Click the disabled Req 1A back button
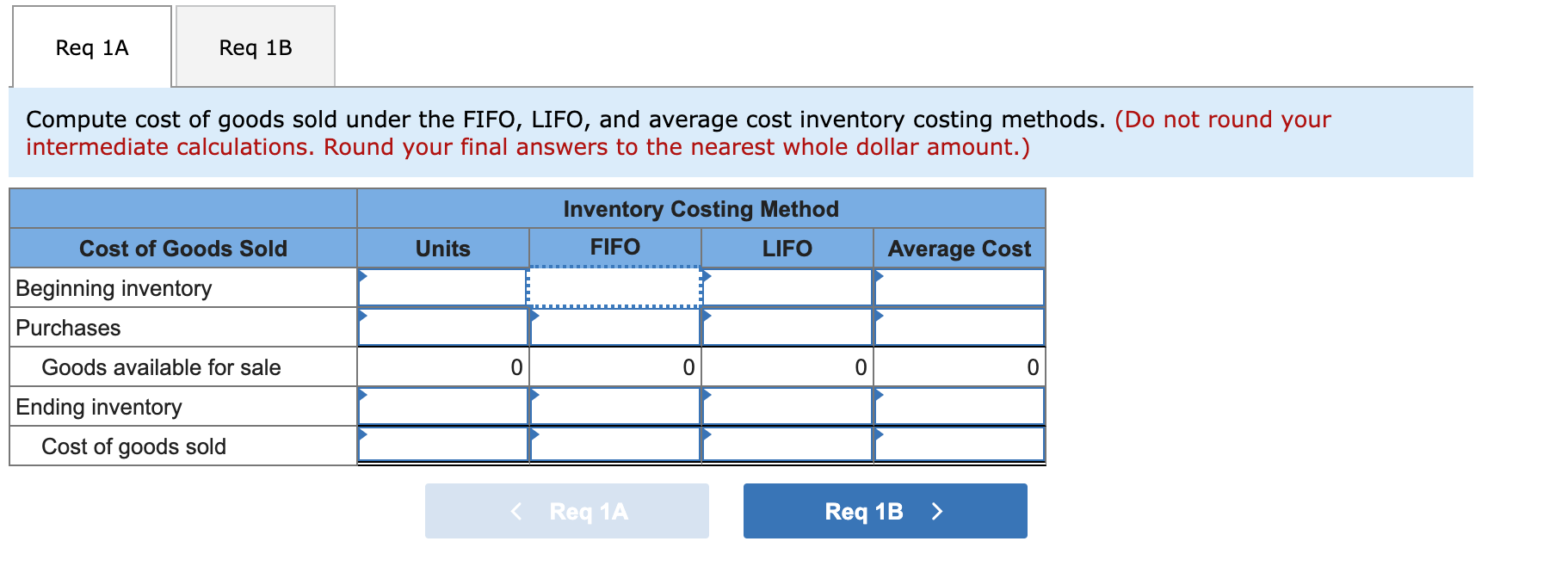This screenshot has height=566, width=1568. [566, 511]
